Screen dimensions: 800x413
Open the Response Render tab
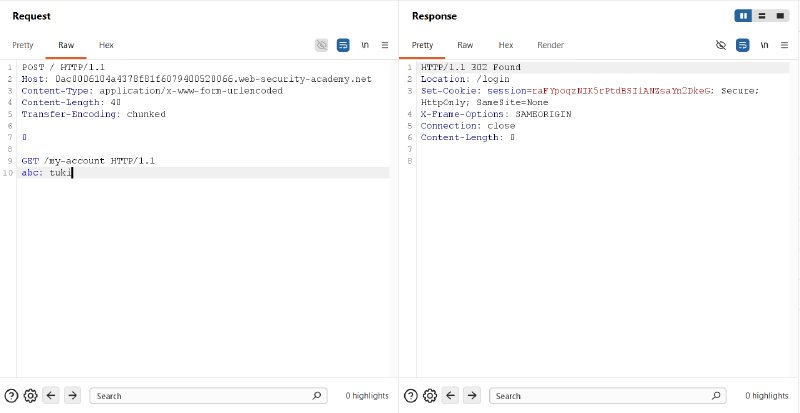pos(551,45)
